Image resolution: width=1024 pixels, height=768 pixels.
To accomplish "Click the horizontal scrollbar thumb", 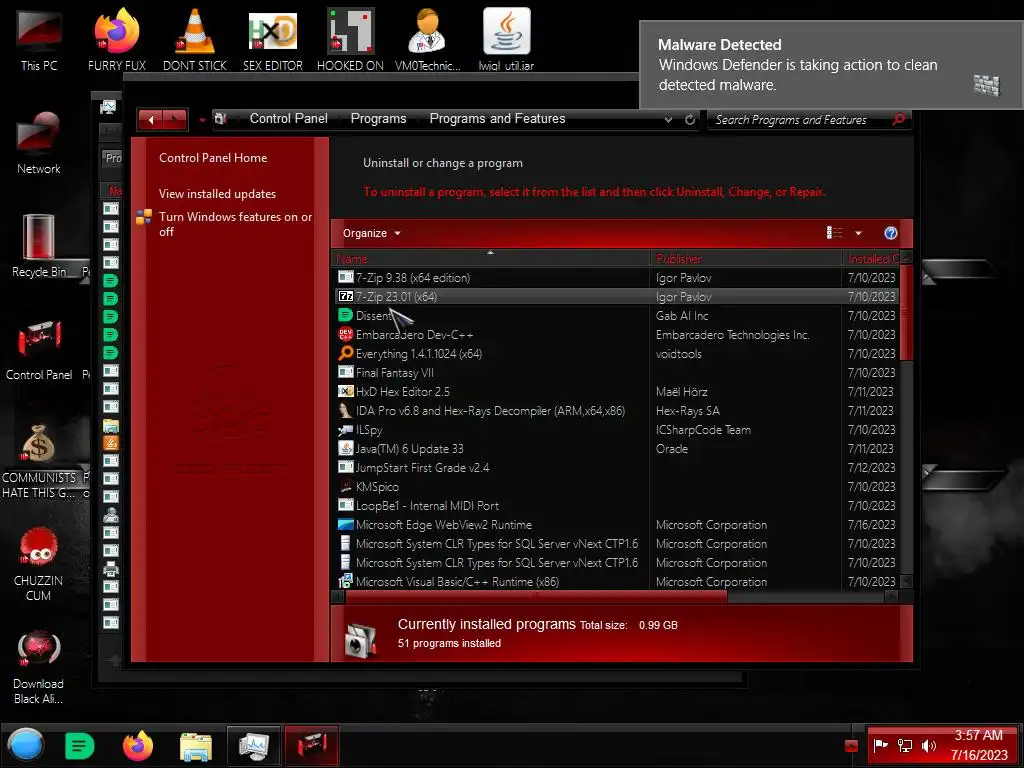I will click(536, 596).
